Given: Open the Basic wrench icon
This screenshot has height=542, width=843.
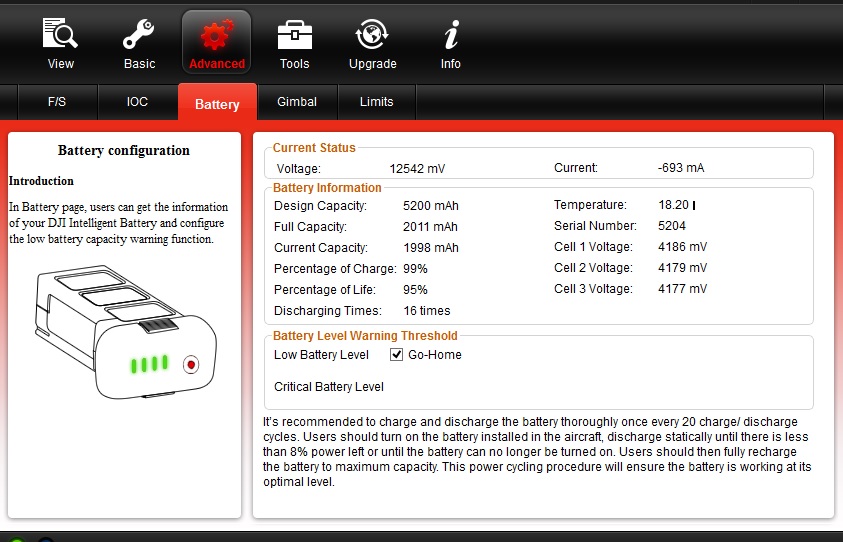Looking at the screenshot, I should pyautogui.click(x=139, y=37).
